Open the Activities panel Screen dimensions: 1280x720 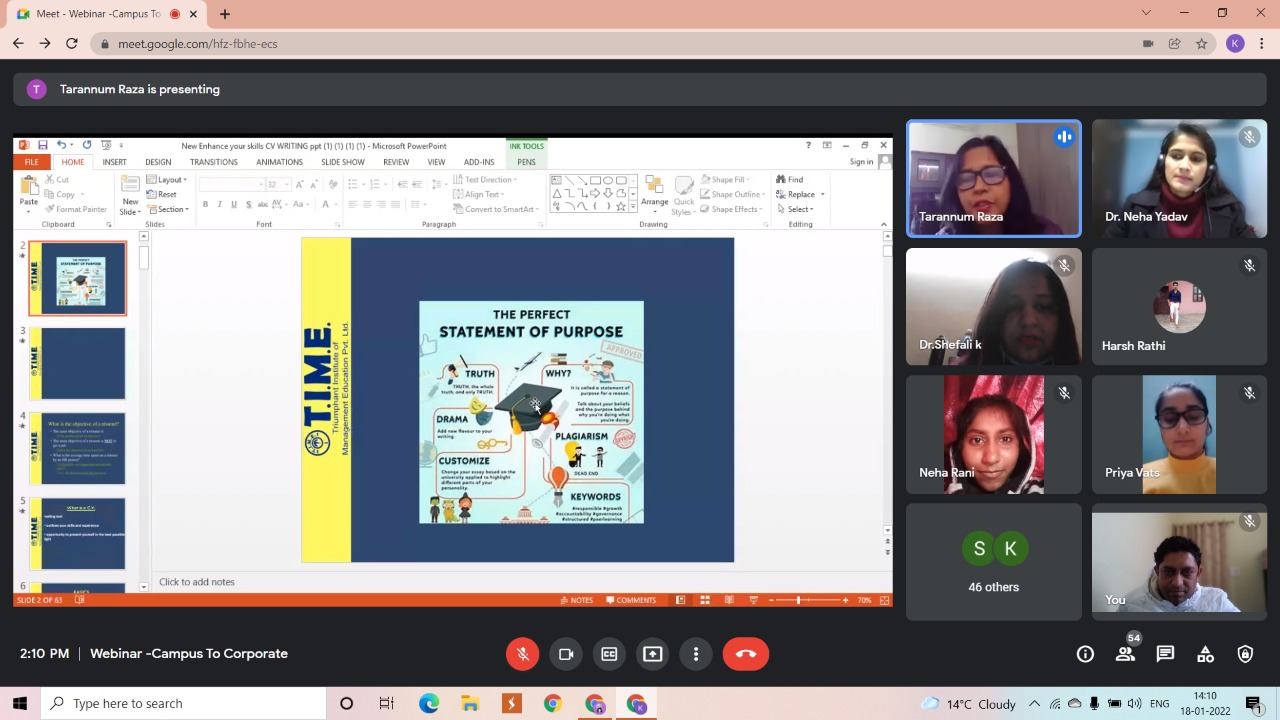tap(1205, 654)
